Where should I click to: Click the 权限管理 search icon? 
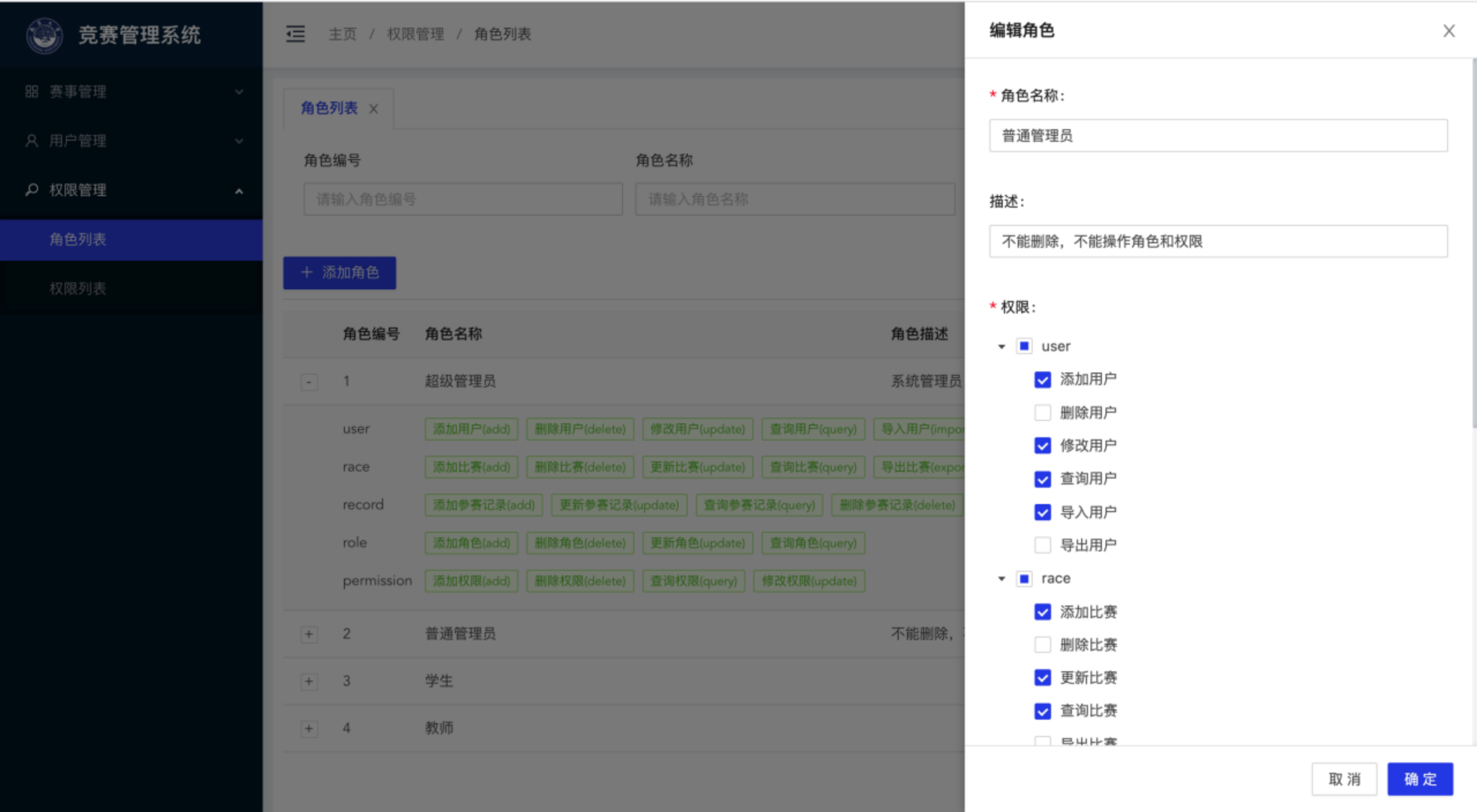[32, 190]
